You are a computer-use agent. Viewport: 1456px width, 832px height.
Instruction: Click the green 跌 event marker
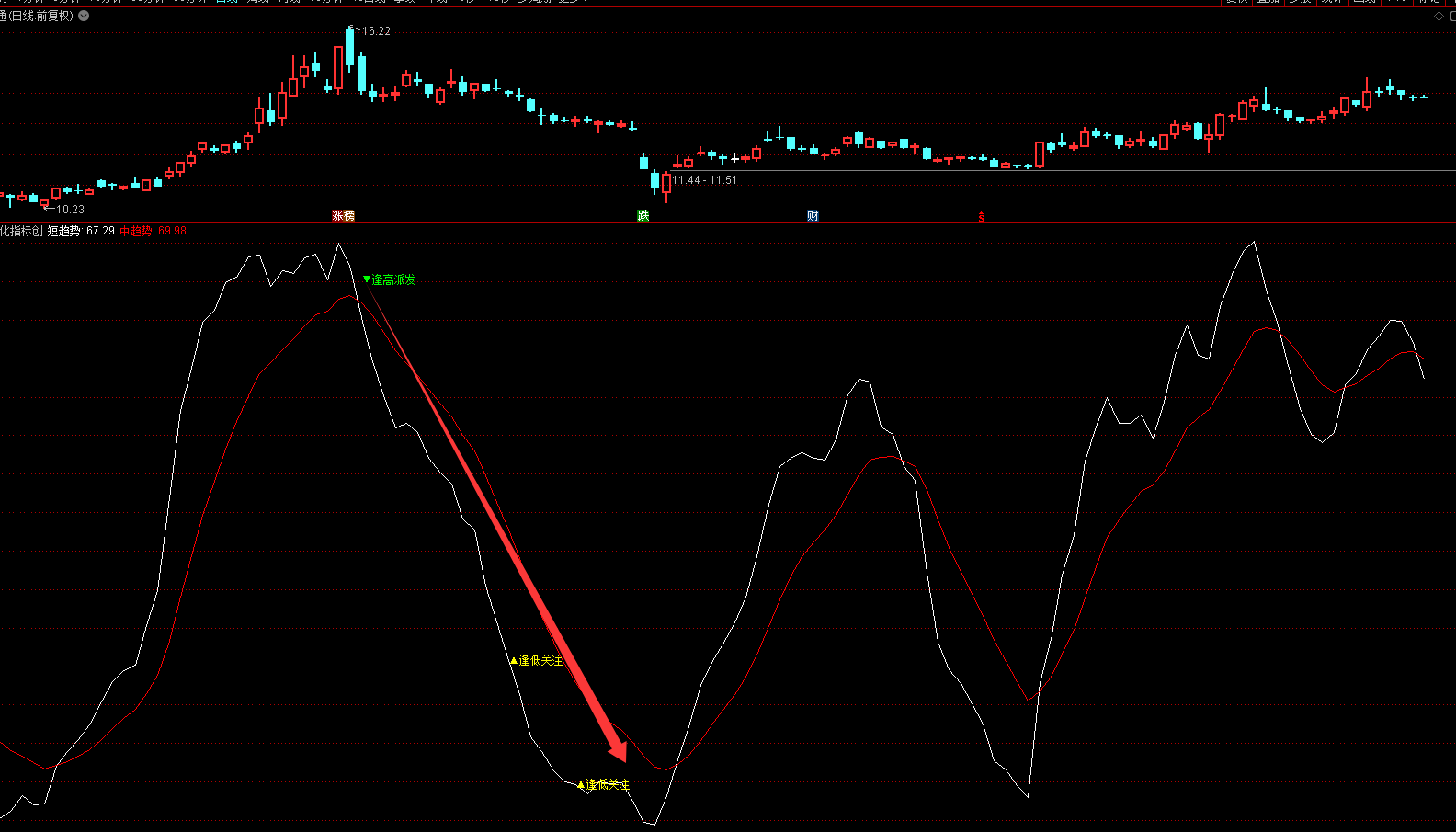[643, 216]
